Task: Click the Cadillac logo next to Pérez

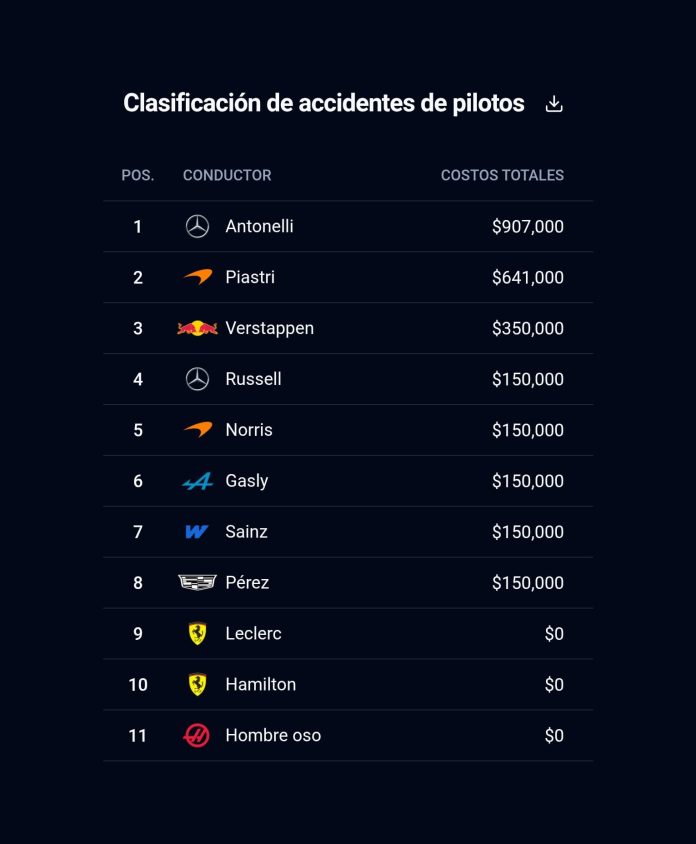Action: click(197, 582)
